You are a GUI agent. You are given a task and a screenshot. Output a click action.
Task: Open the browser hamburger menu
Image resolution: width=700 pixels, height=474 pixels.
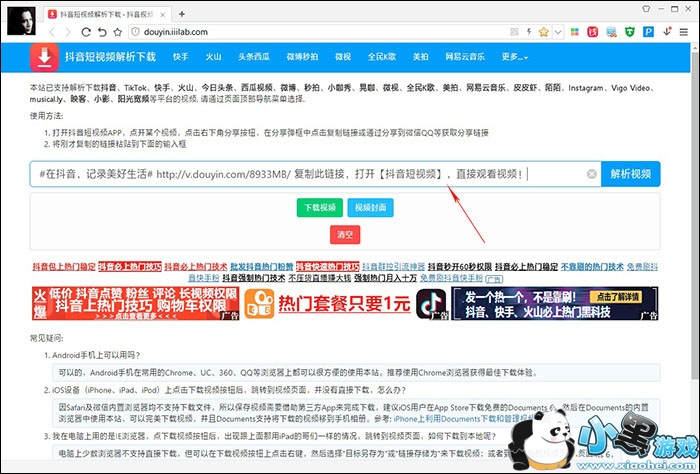[683, 32]
